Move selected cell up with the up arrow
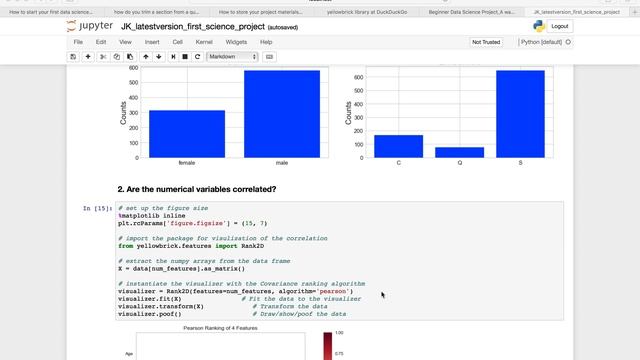This screenshot has width=640, height=360. [146, 57]
